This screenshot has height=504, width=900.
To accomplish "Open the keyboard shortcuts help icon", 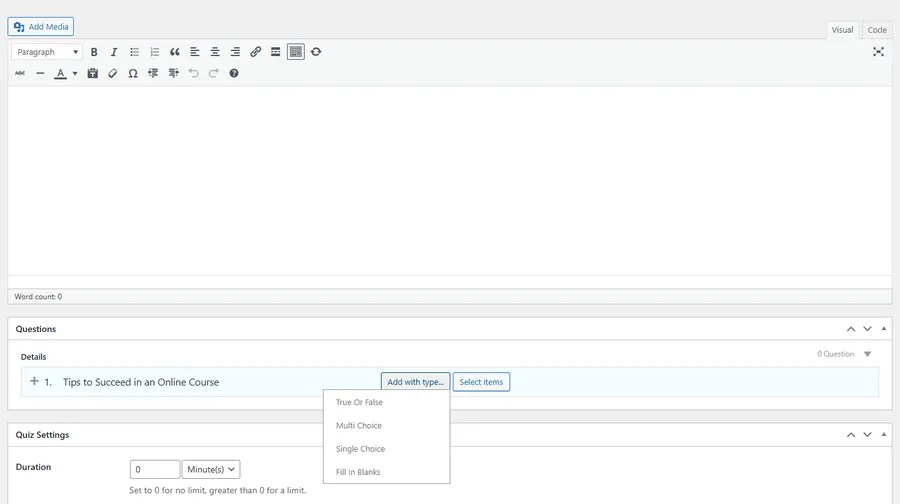I will [x=234, y=73].
